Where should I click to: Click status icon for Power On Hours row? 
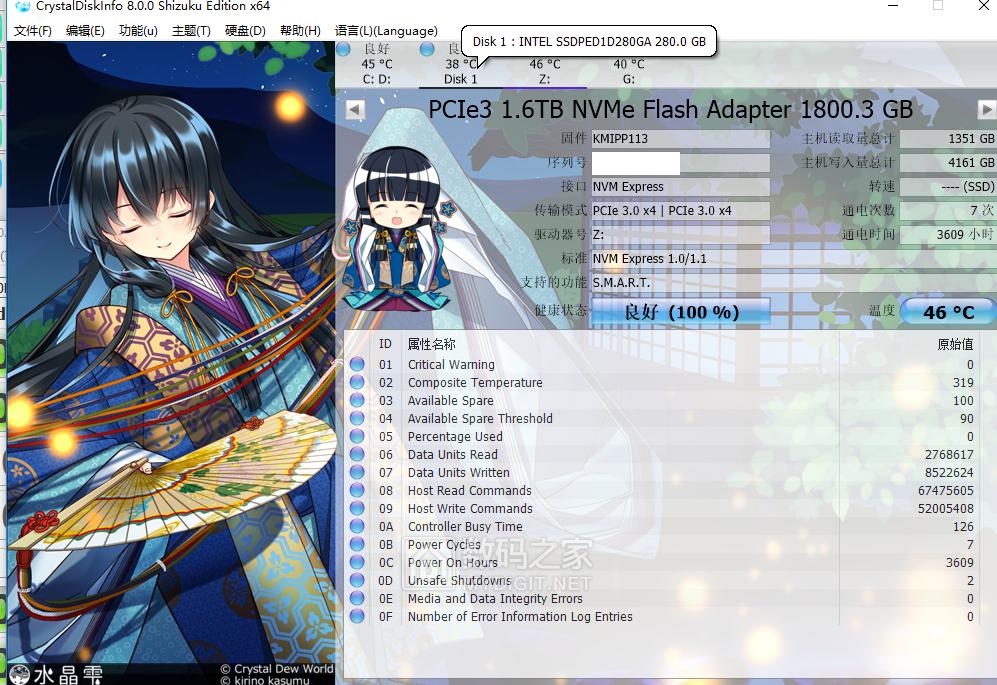pyautogui.click(x=357, y=562)
